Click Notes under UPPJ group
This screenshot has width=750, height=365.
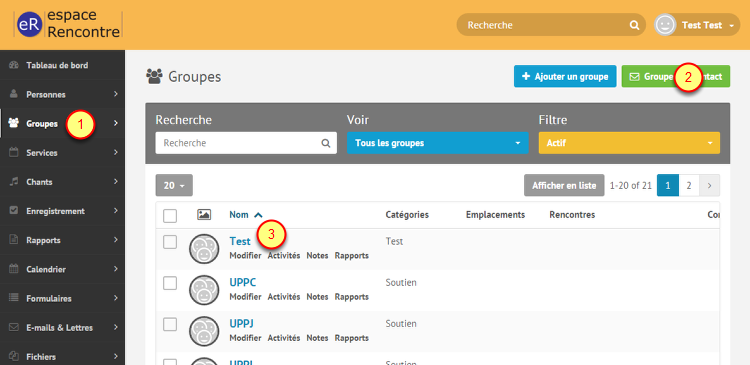tap(317, 338)
